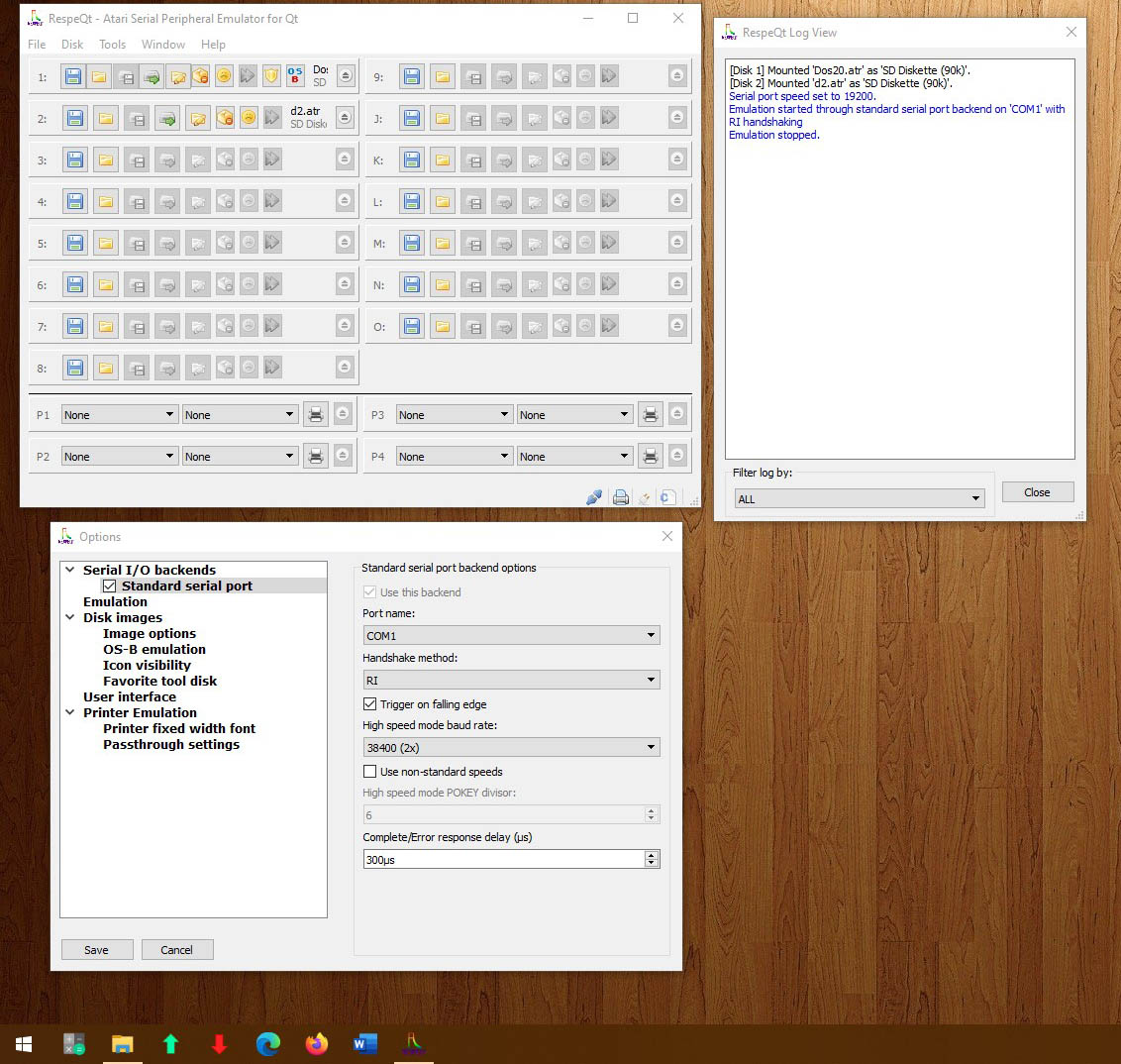Screen dimensions: 1121x1064
Task: Eject the disk in drive 1
Action: point(346,76)
